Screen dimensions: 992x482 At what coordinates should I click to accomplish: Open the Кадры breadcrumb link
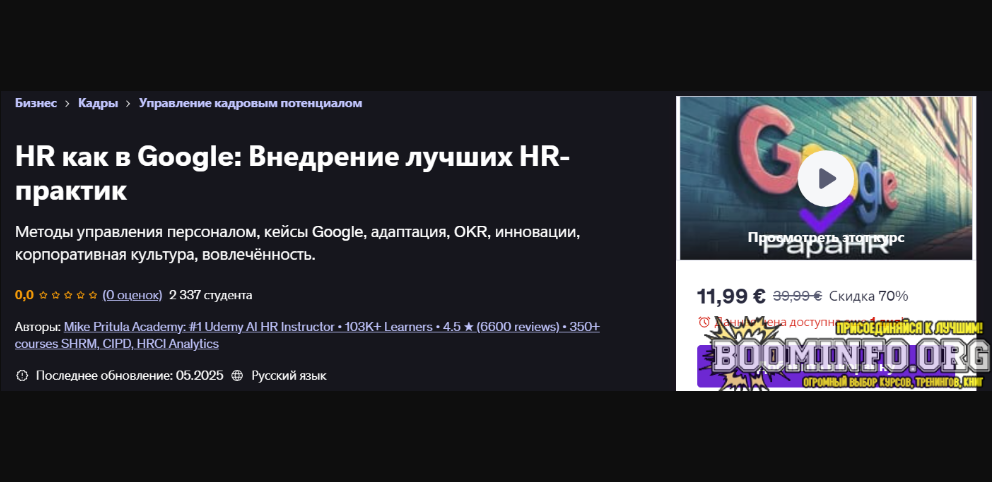pyautogui.click(x=98, y=103)
